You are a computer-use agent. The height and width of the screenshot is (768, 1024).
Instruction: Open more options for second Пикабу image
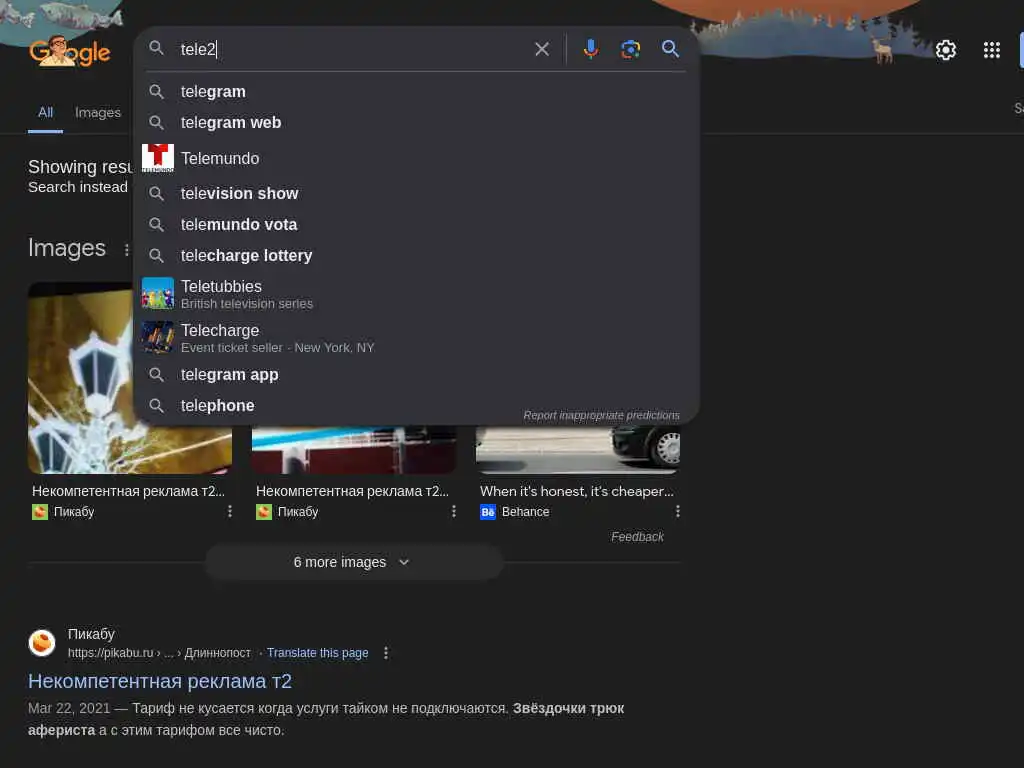pyautogui.click(x=453, y=511)
